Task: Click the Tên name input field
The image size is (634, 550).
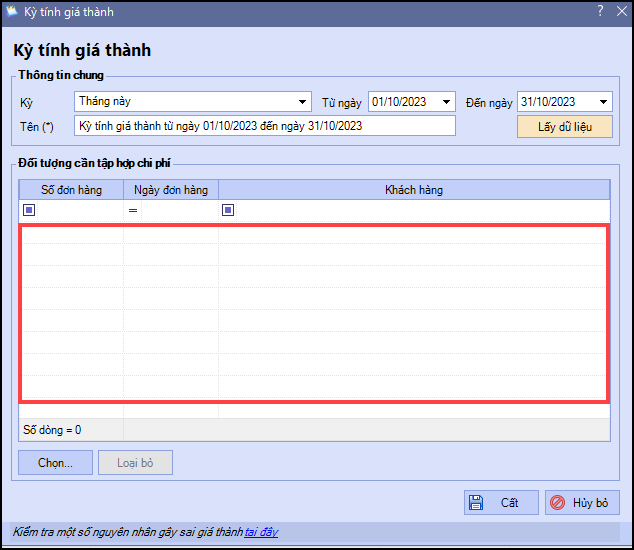Action: click(x=265, y=126)
